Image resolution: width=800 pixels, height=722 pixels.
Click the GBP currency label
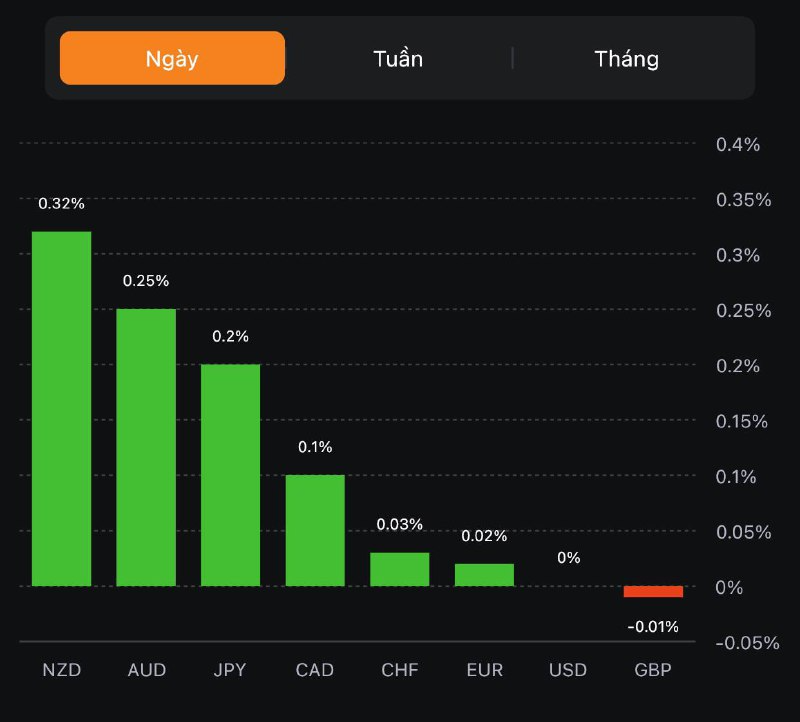tap(653, 670)
